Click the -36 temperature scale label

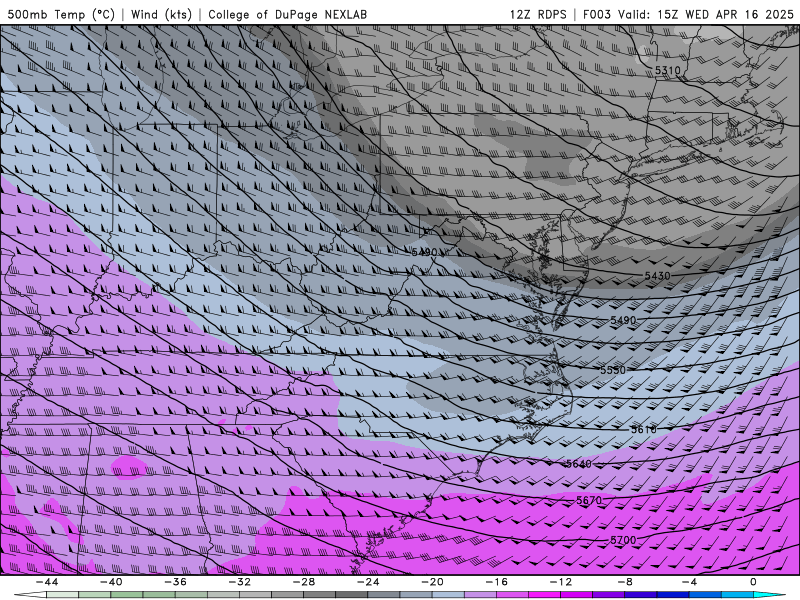click(176, 582)
